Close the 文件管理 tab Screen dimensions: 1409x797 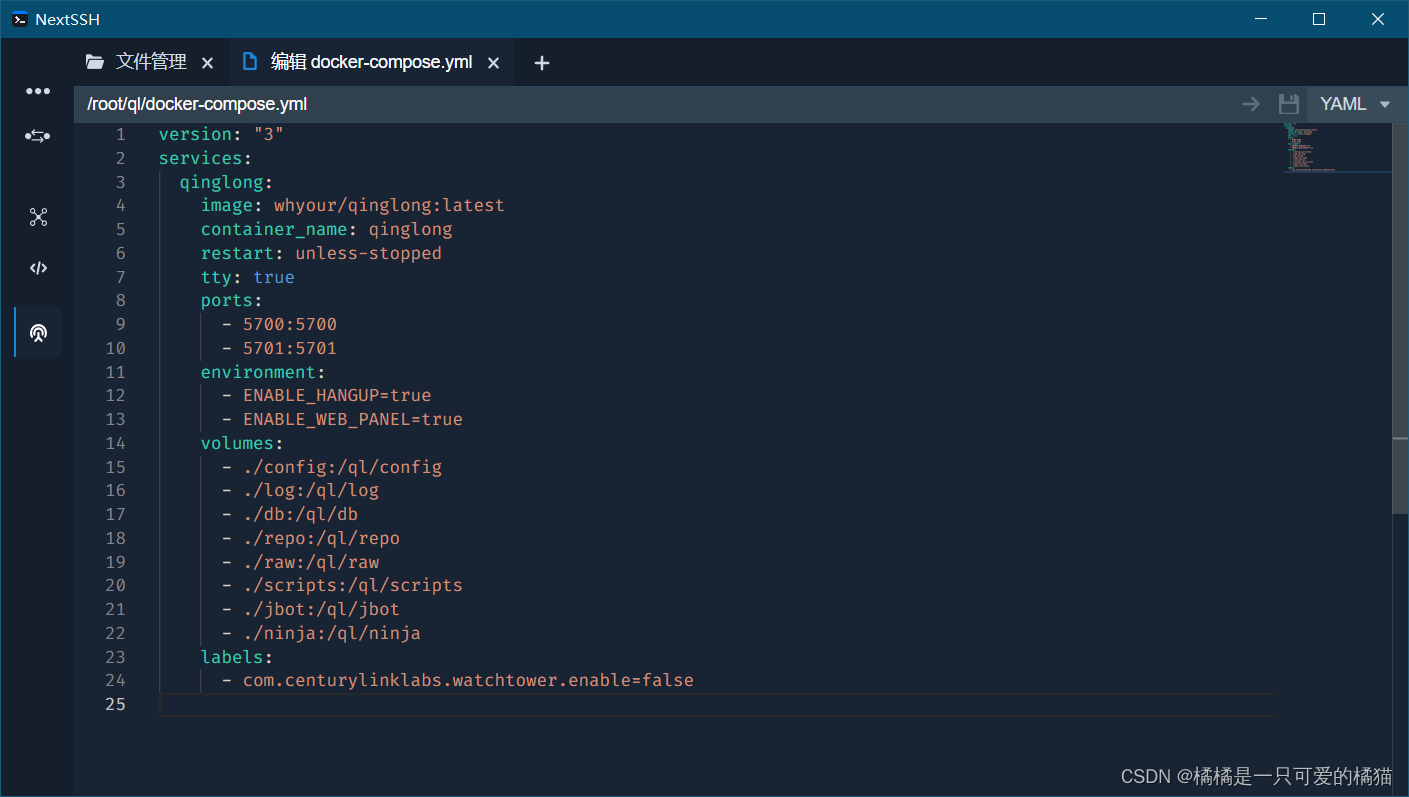tap(208, 63)
